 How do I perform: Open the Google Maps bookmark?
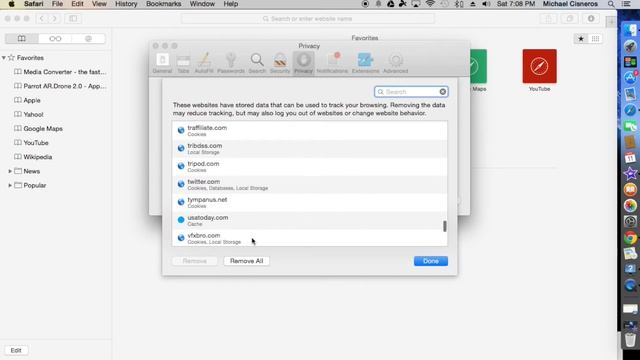(x=38, y=129)
